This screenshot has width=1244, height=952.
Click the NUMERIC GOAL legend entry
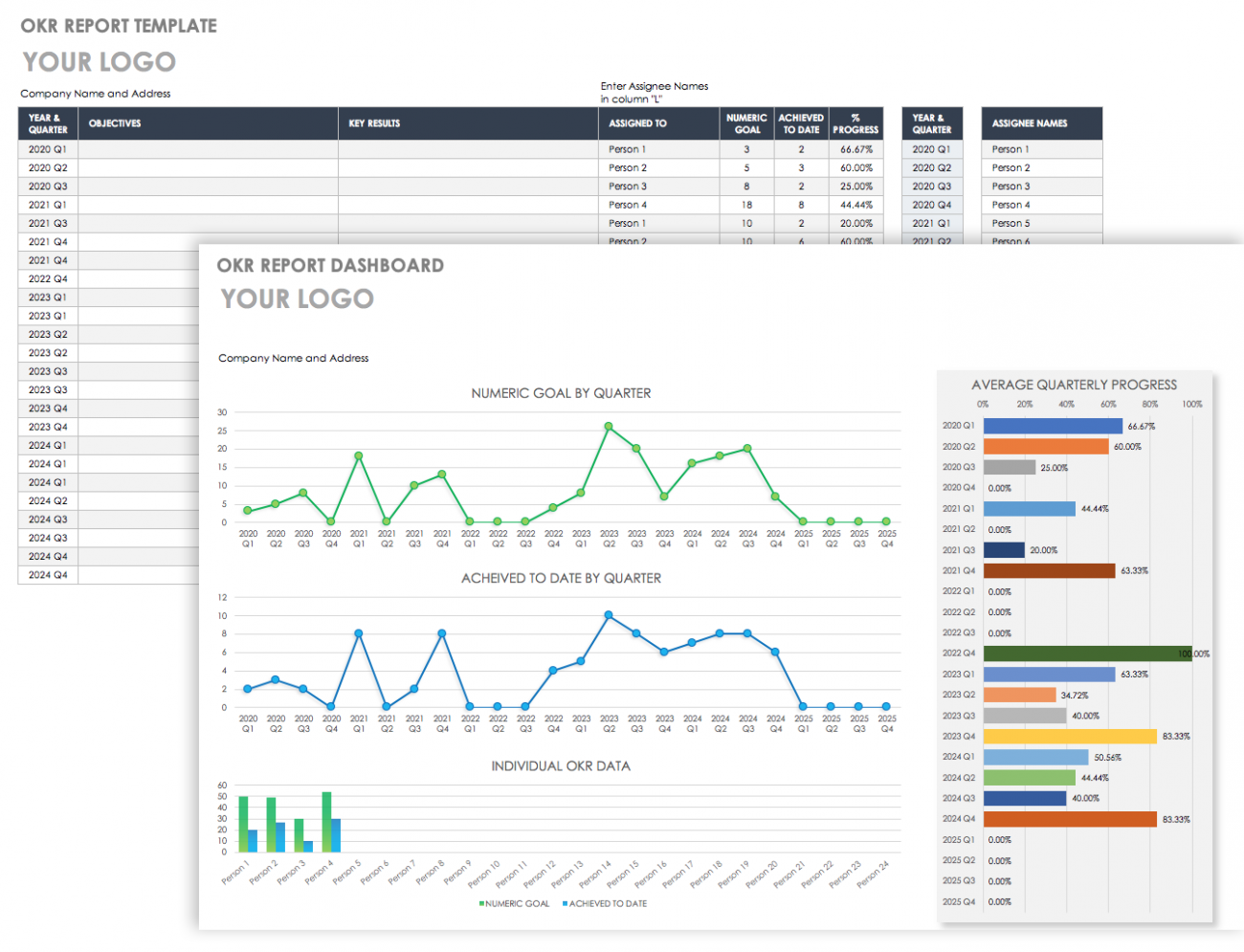click(515, 903)
